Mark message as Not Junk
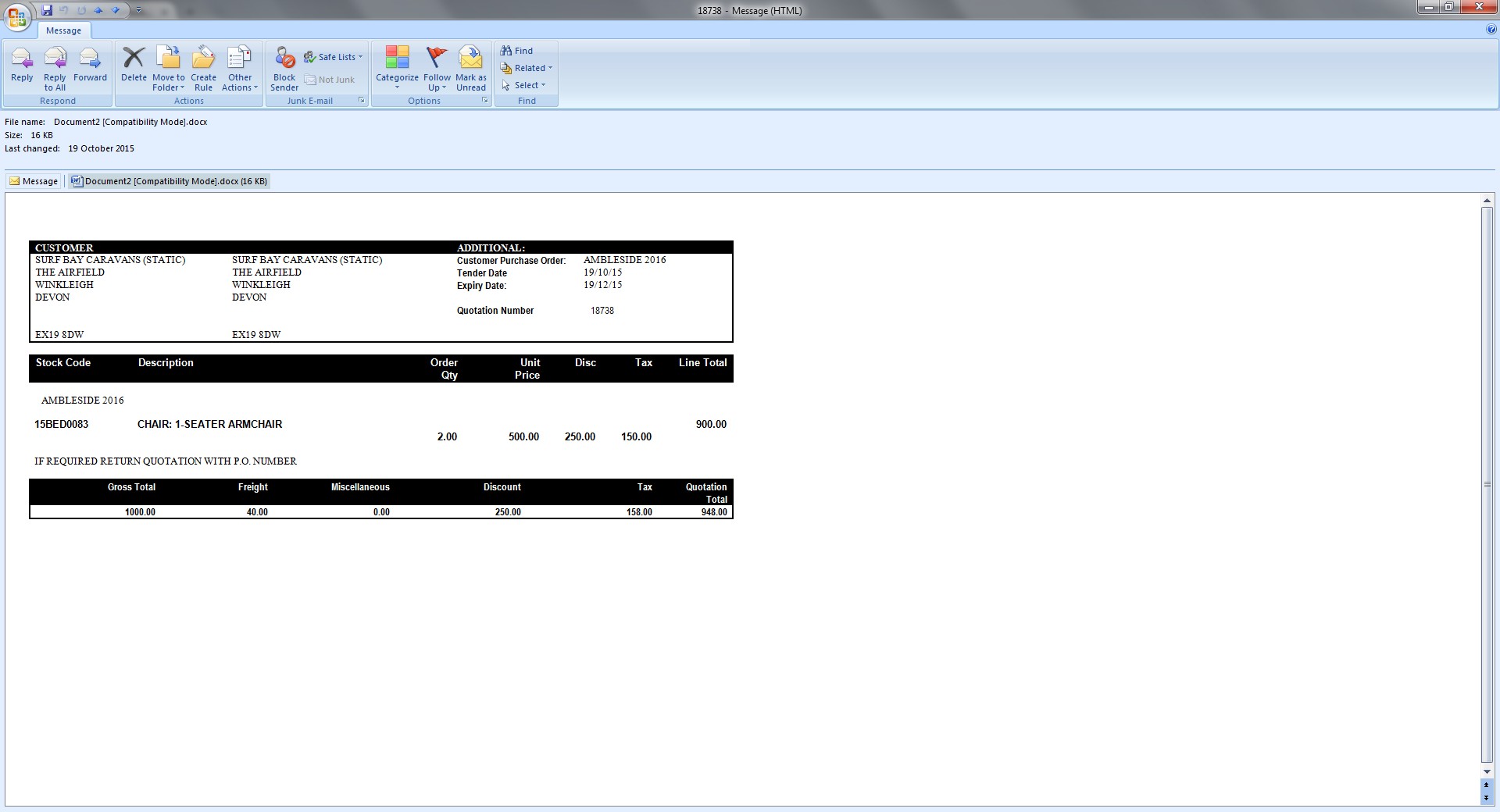Screen dimensions: 1500x812 pos(330,80)
